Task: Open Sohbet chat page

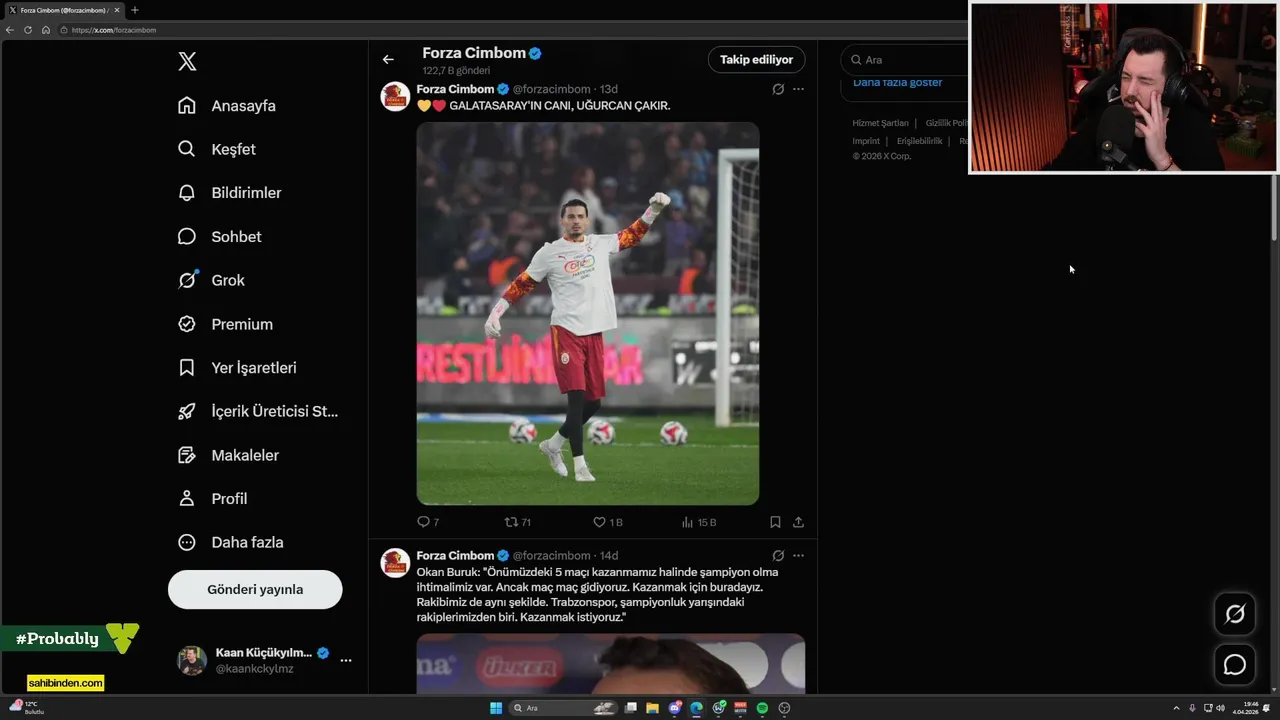Action: pyautogui.click(x=220, y=237)
